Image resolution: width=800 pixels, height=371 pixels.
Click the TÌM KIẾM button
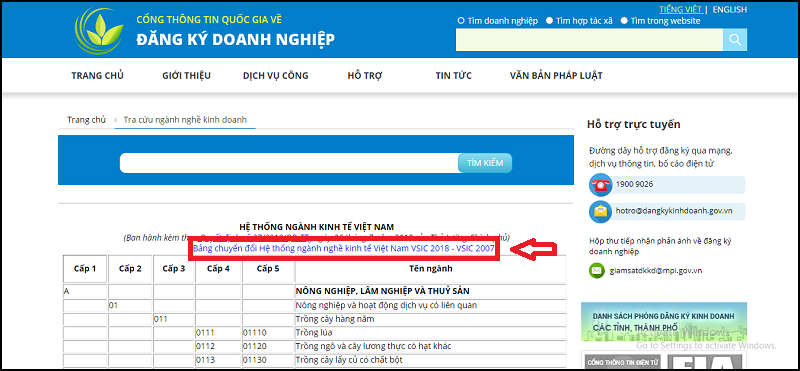(x=485, y=163)
